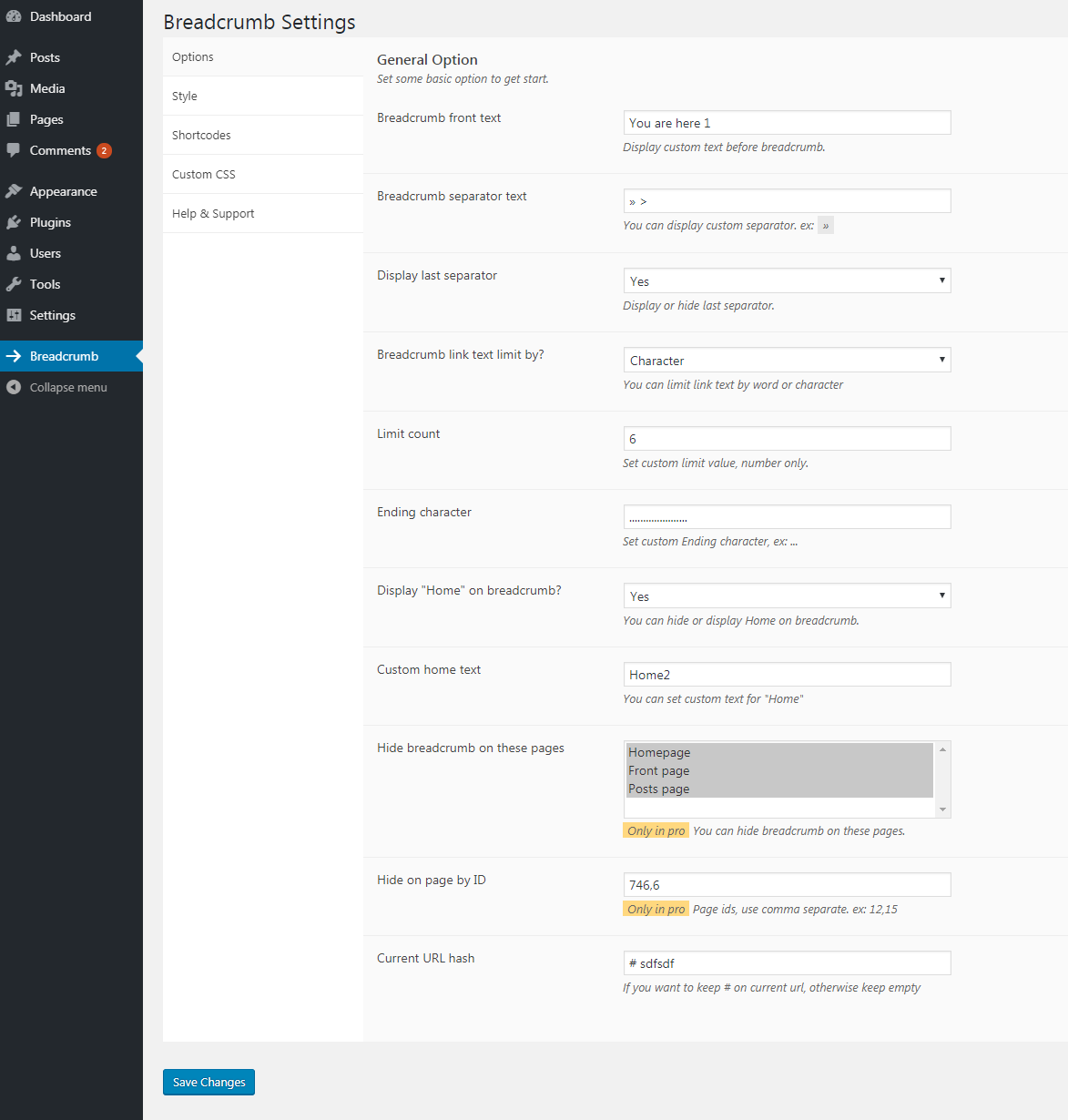Viewport: 1068px width, 1120px height.
Task: Open Comments with the notification bubble
Action: (x=15, y=150)
